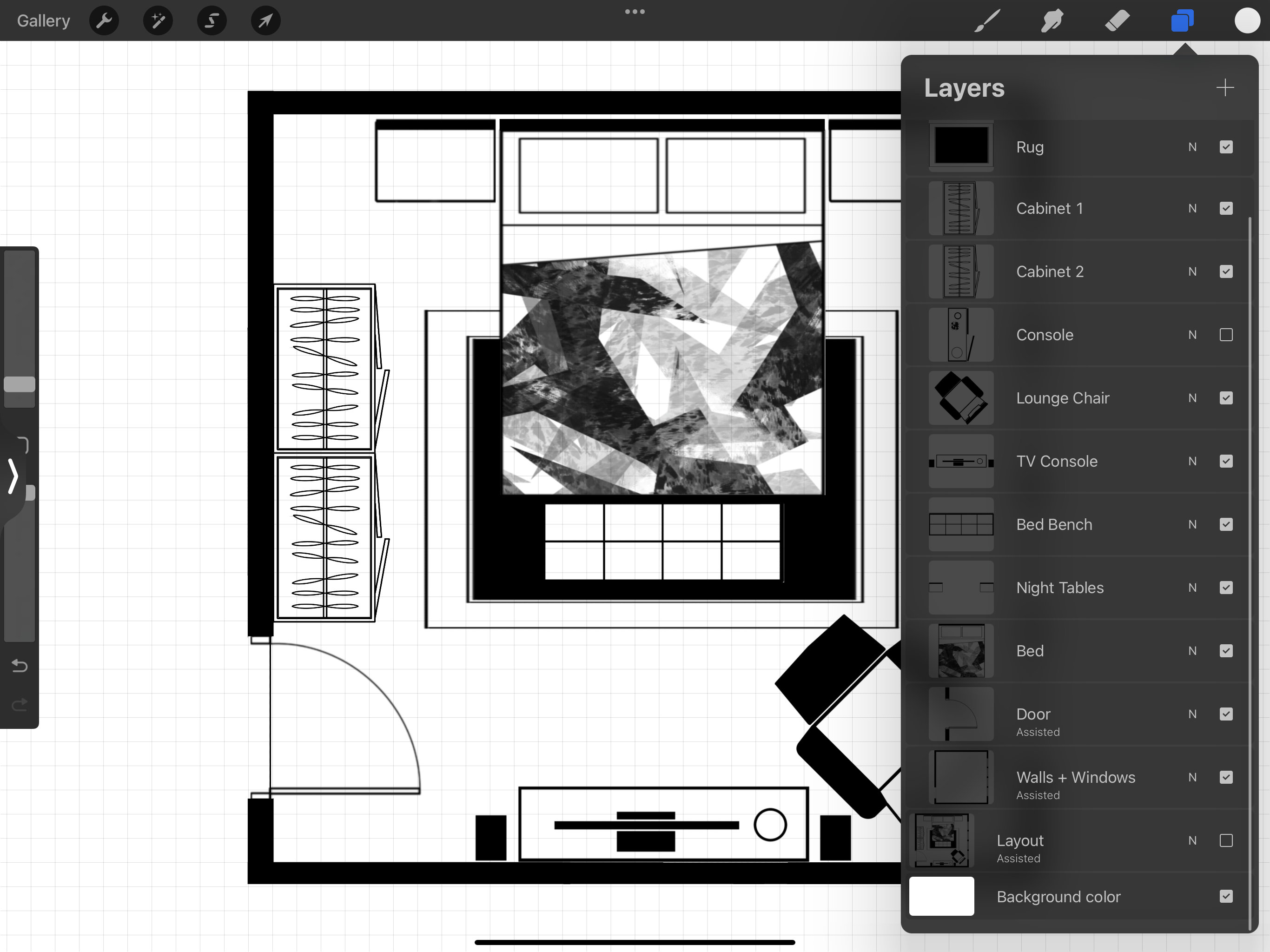Open the Actions menu with the wrench icon
Screen dimensions: 1270x952
pos(104,20)
